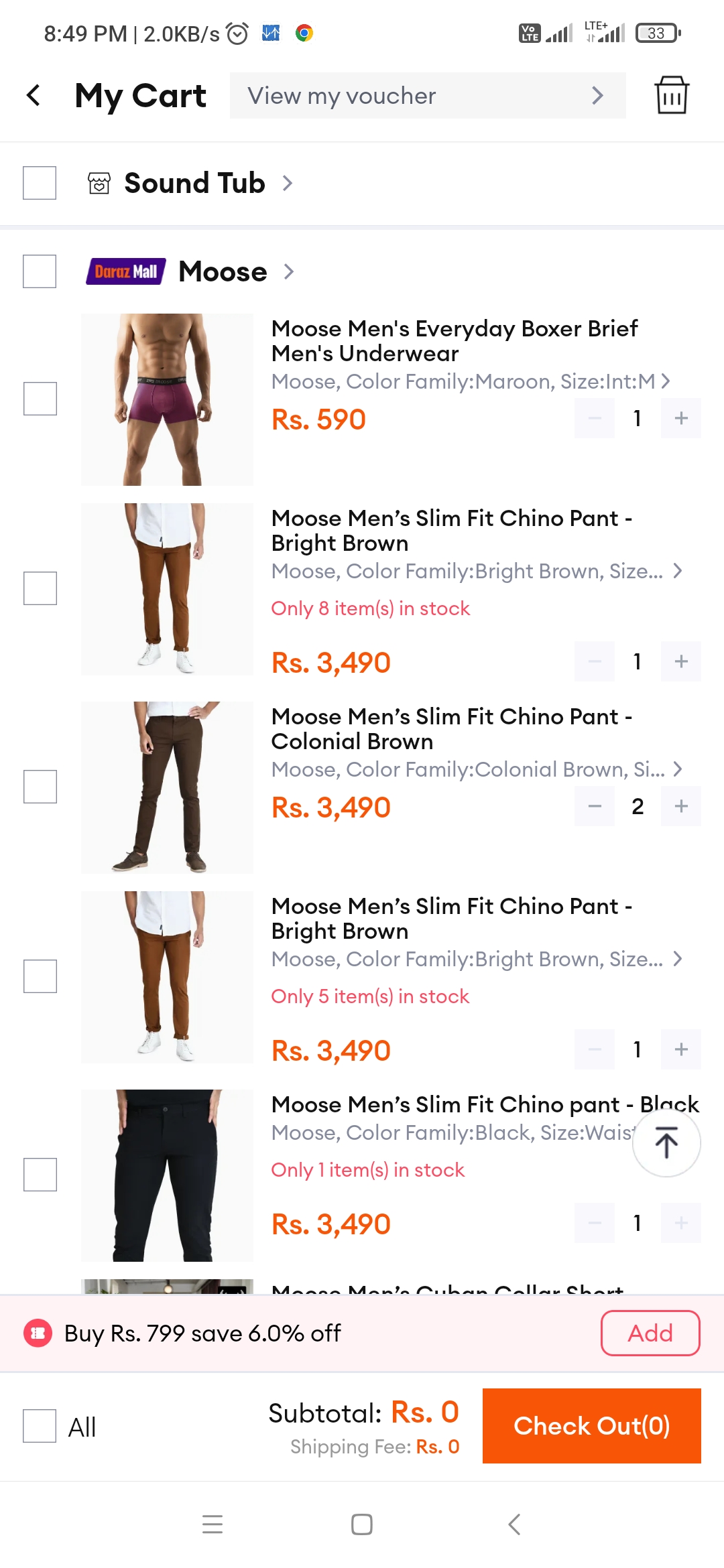Tap the Check Out(0) button
This screenshot has height=1568, width=724.
[592, 1425]
